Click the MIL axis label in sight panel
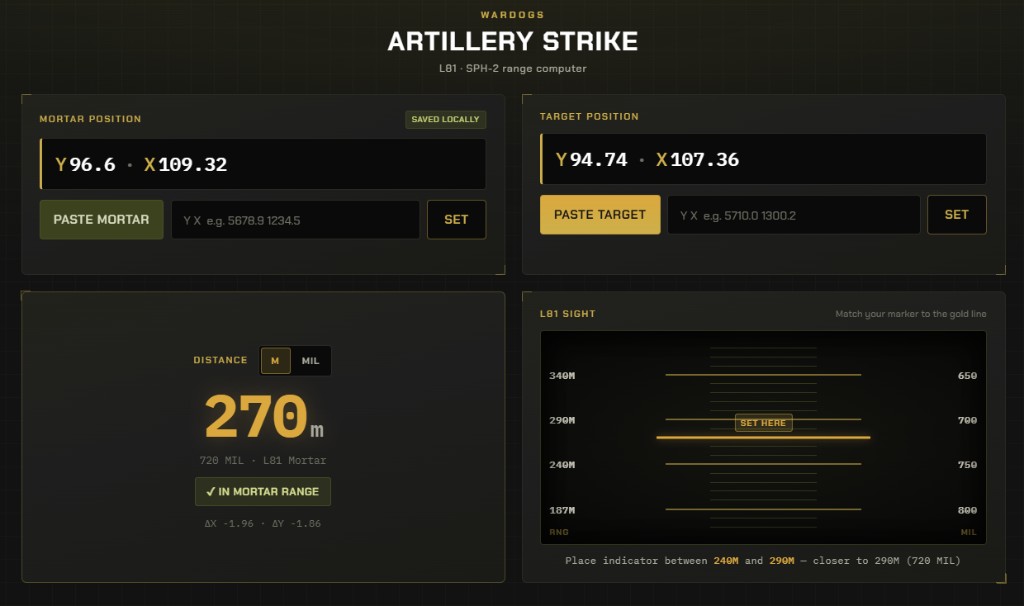Screen dimensions: 1024x606 968,532
